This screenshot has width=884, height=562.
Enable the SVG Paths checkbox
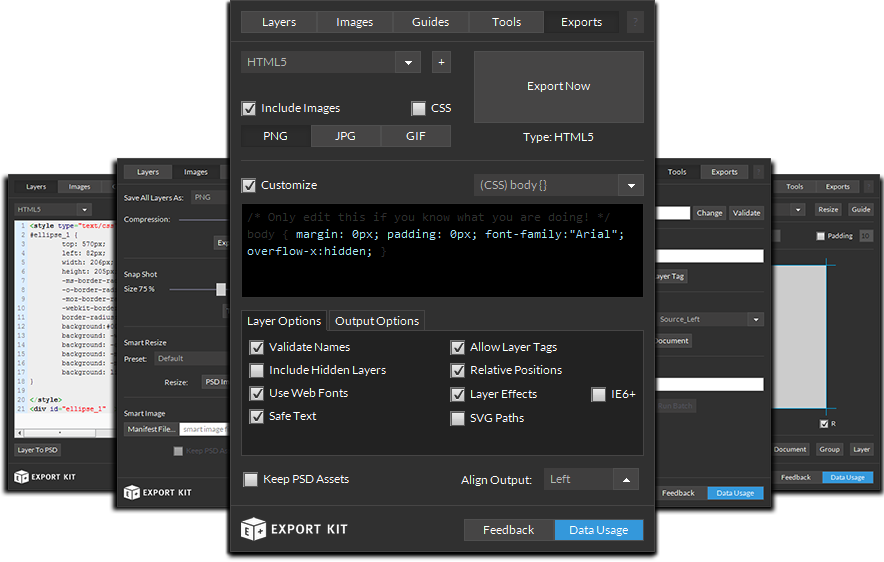[457, 418]
